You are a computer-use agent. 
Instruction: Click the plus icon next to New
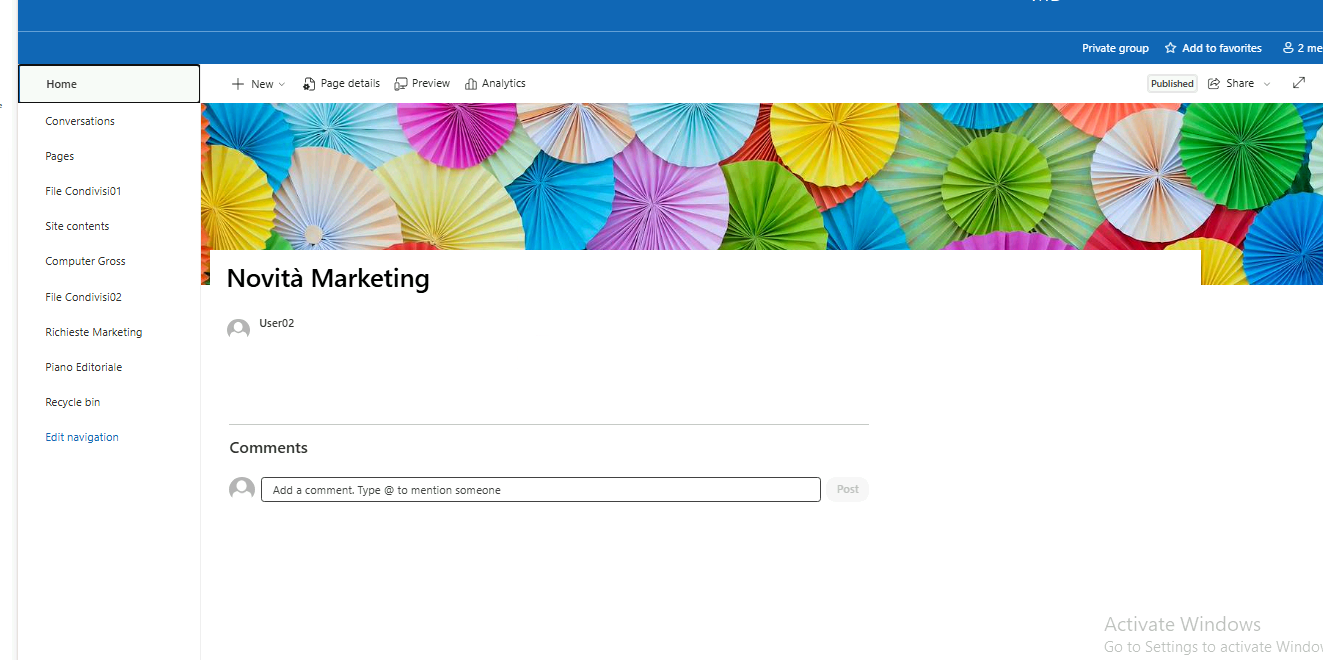click(x=238, y=84)
